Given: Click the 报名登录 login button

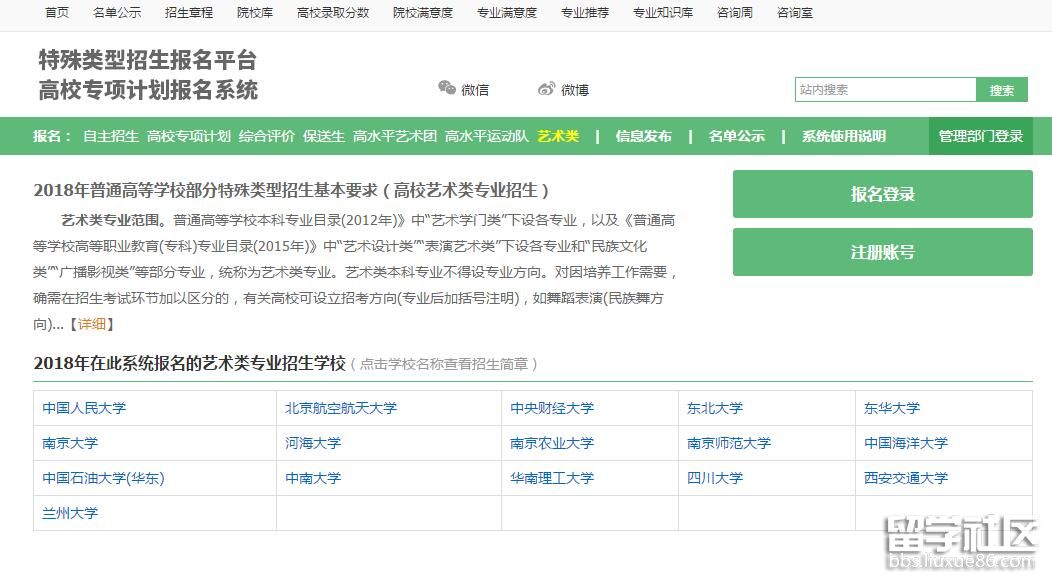Looking at the screenshot, I should pos(882,194).
